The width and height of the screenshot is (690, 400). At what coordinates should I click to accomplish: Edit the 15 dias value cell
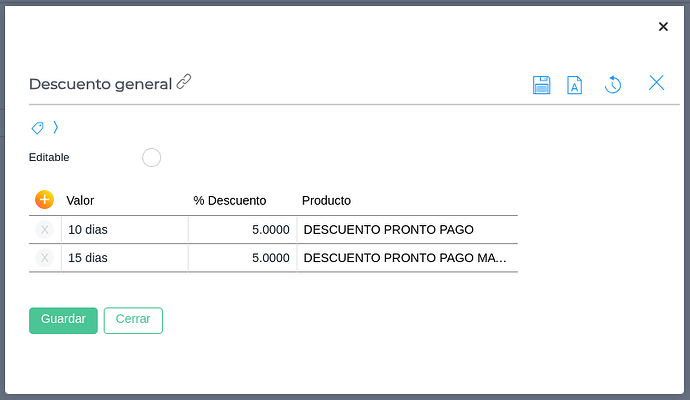tap(125, 258)
